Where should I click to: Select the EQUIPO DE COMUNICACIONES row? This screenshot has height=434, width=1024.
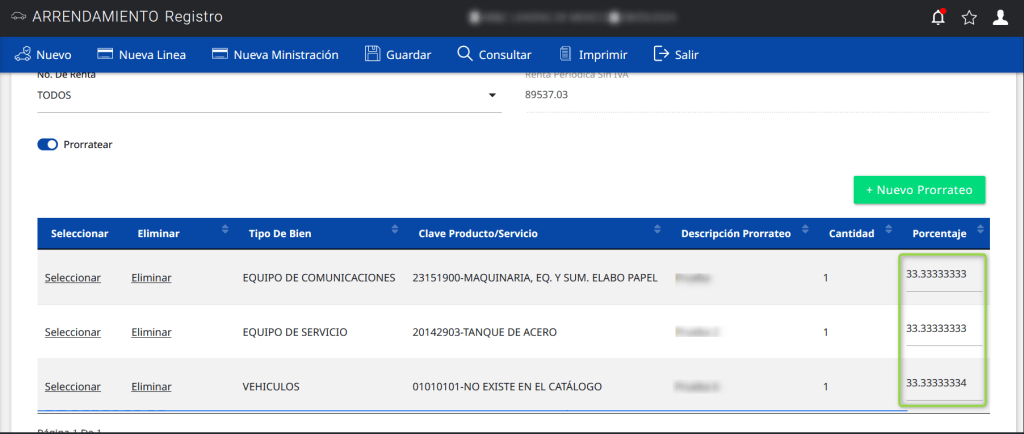click(73, 278)
